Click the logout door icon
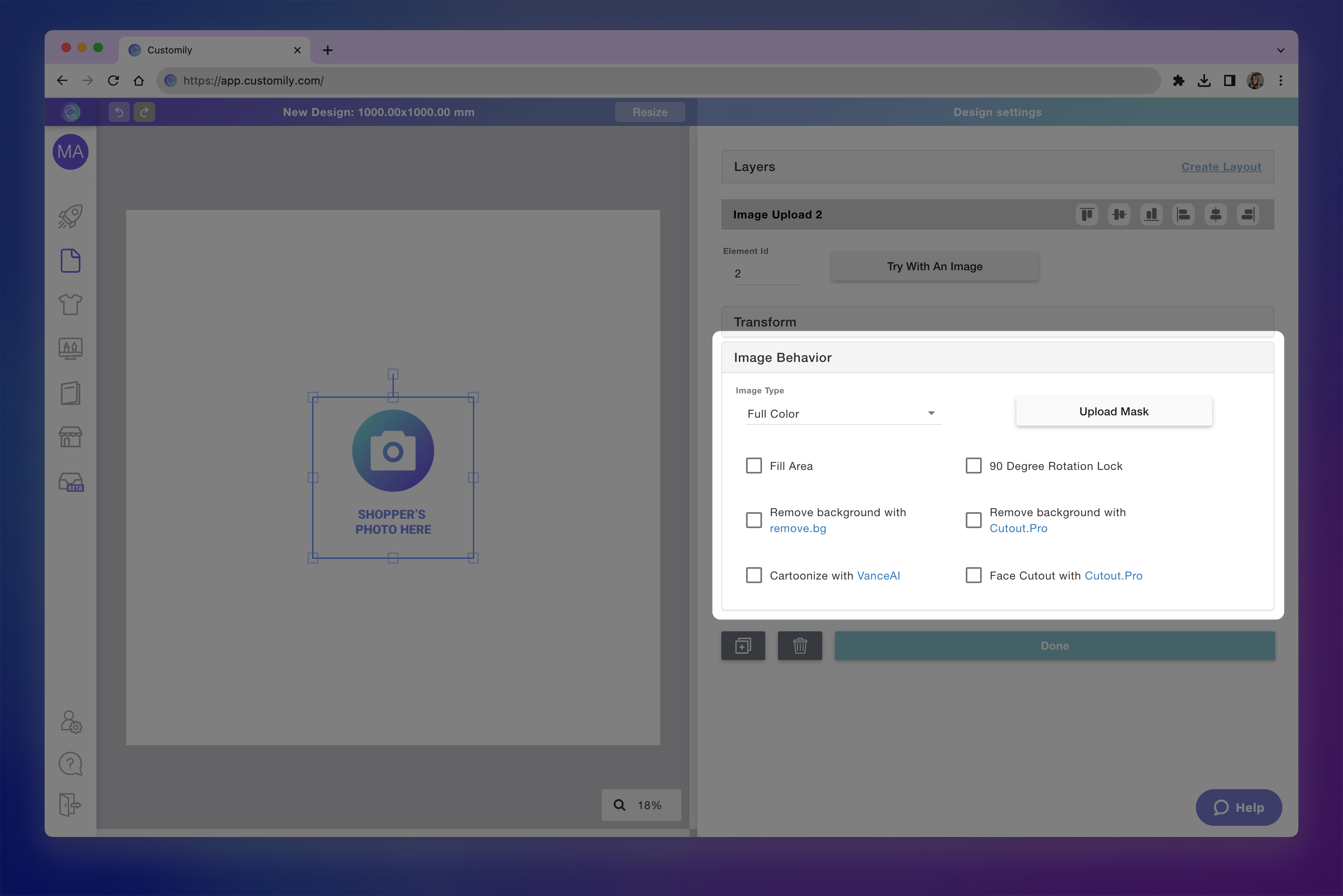The height and width of the screenshot is (896, 1343). pos(70,805)
